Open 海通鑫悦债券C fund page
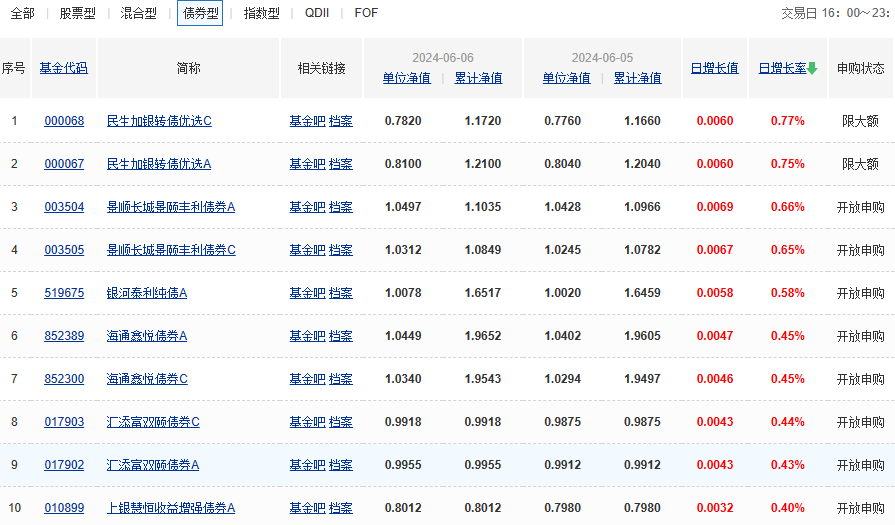 click(147, 379)
